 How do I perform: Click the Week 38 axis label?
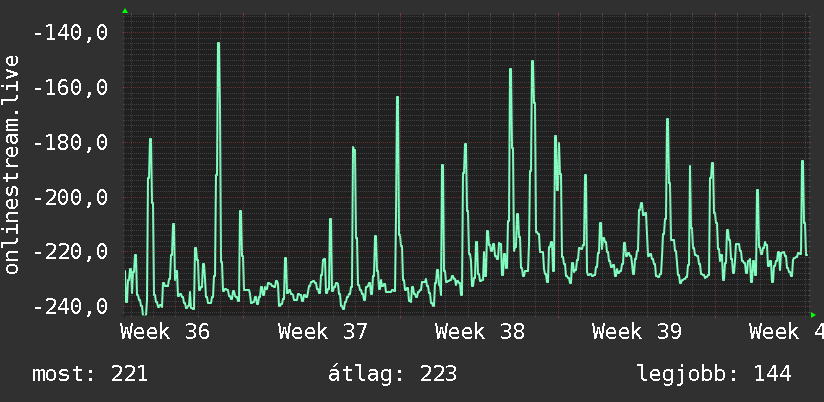(480, 332)
